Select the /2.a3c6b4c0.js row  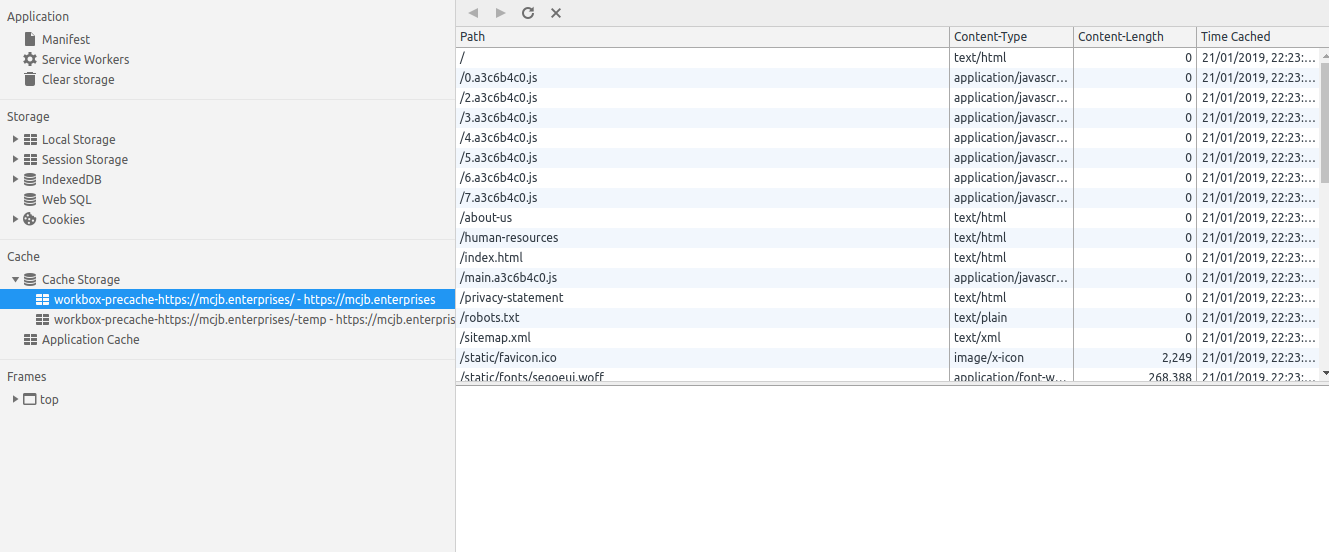(x=888, y=97)
